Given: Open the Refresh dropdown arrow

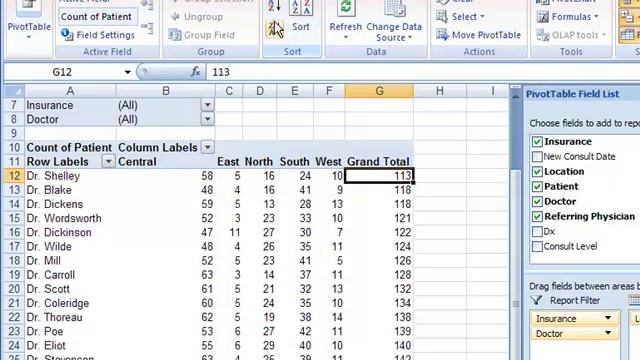Looking at the screenshot, I should pyautogui.click(x=346, y=38).
